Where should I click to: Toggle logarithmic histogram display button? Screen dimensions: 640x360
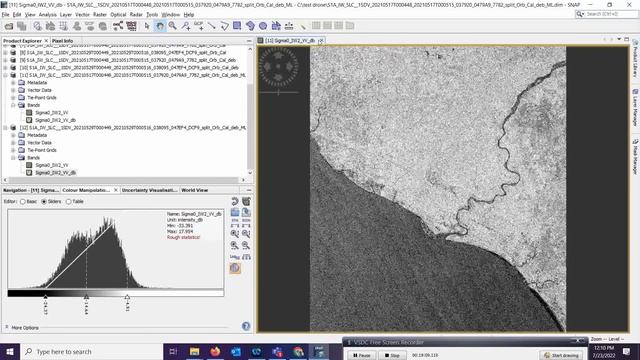point(235,257)
